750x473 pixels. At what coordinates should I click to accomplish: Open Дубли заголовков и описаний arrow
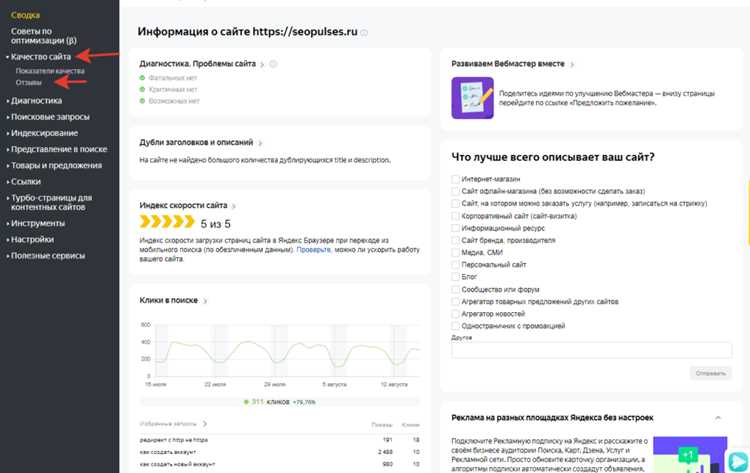click(x=260, y=143)
